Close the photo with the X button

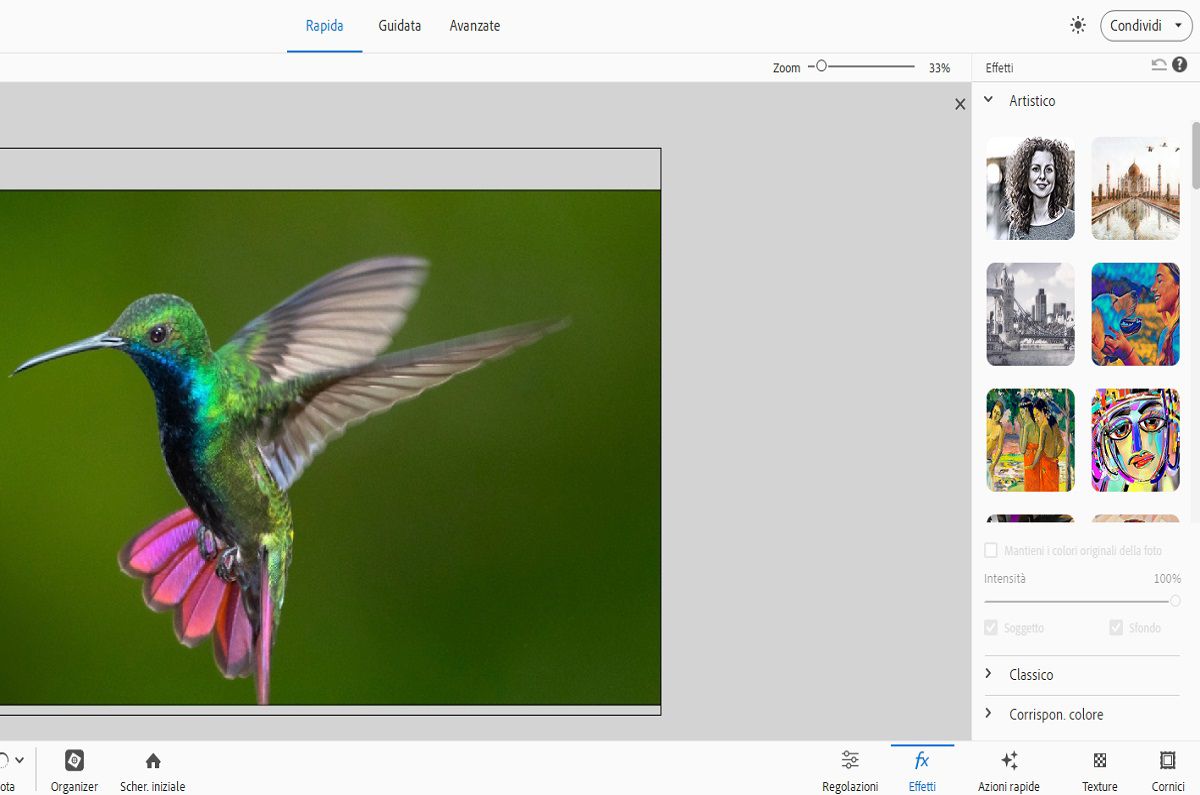960,104
